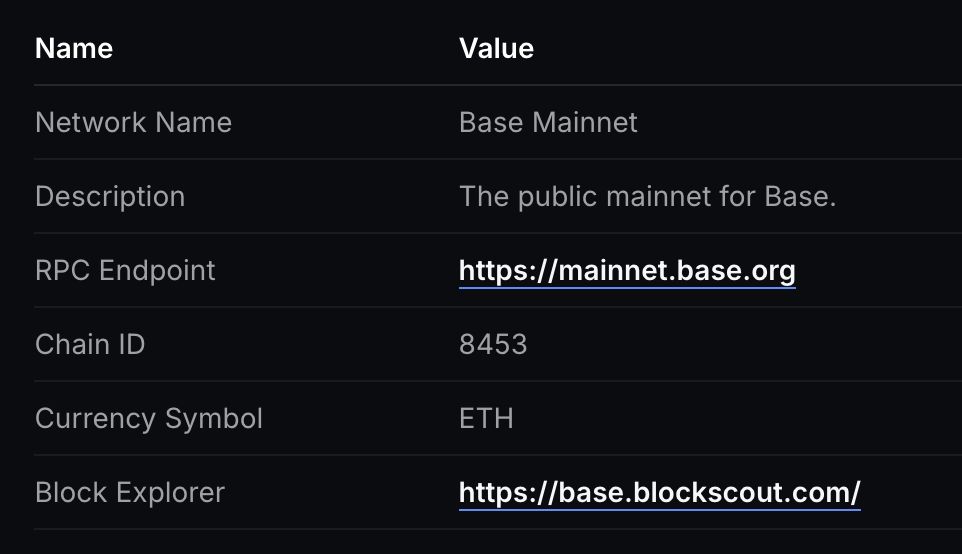Click the ETH currency symbol value
Screen dimensions: 962x554
click(486, 418)
